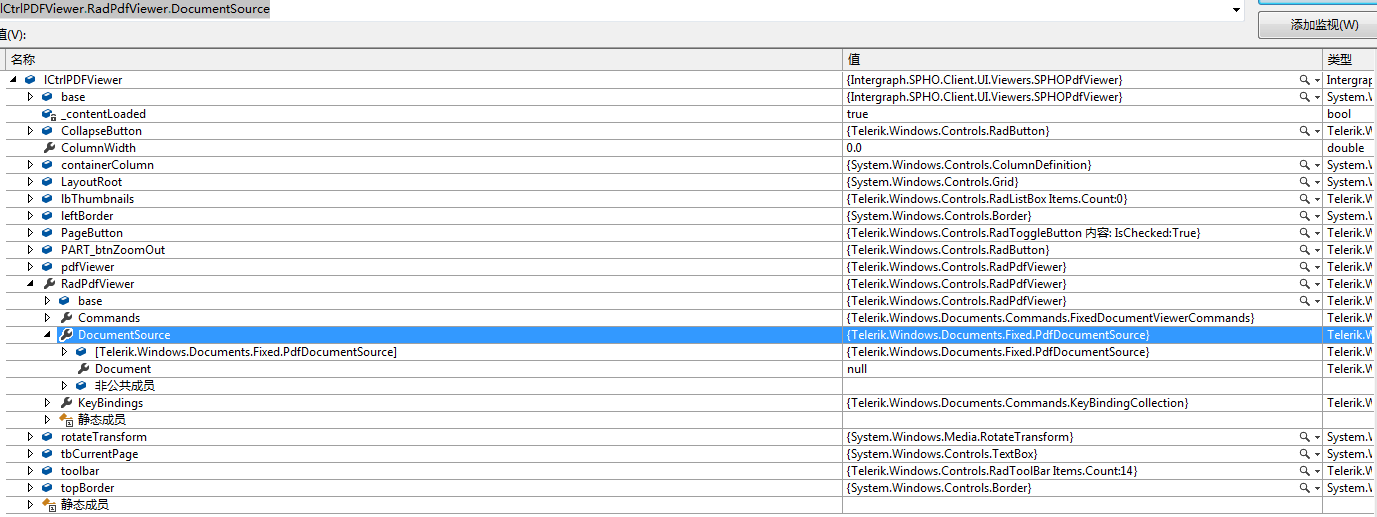Expand the KeyBindings node
Screen dimensions: 1377x517
pos(47,403)
